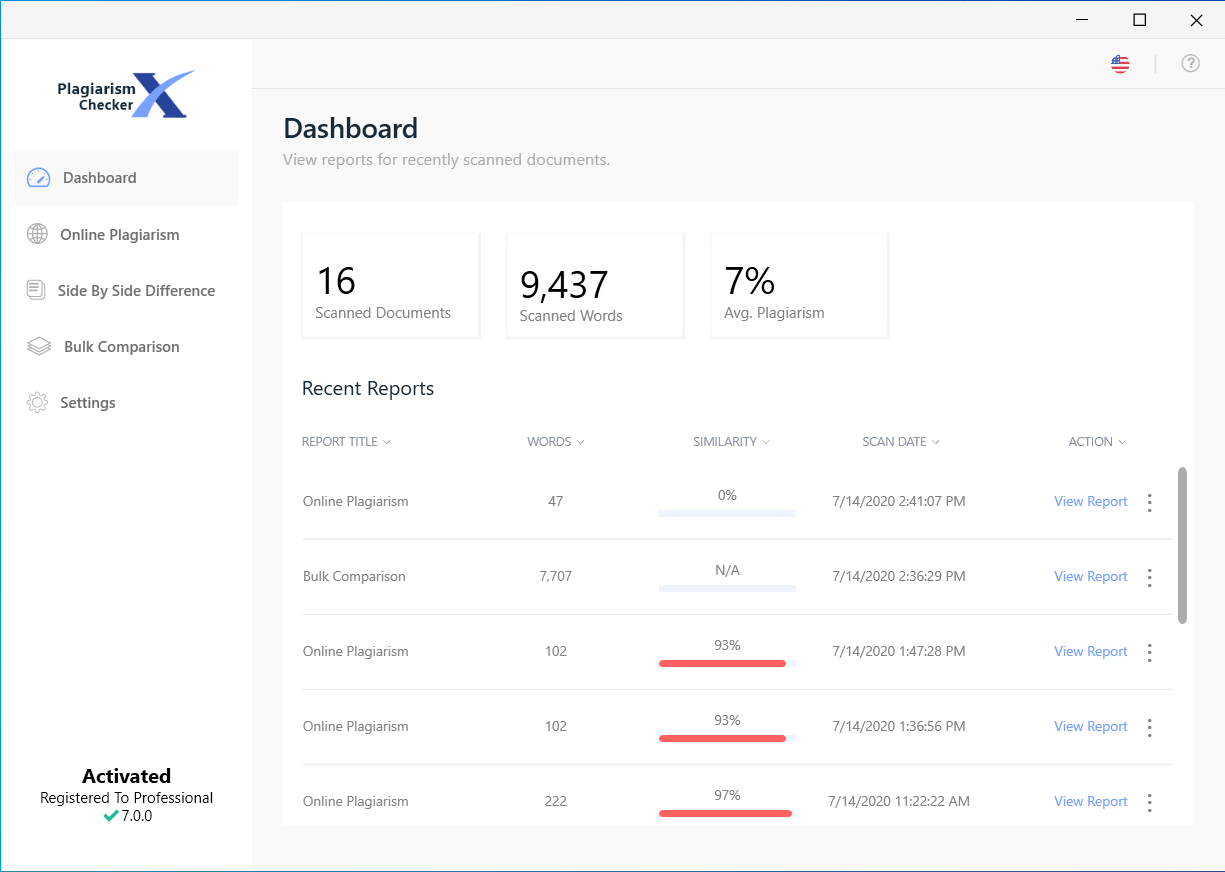Click the Side By Side Difference document icon
Viewport: 1225px width, 872px height.
tap(36, 290)
